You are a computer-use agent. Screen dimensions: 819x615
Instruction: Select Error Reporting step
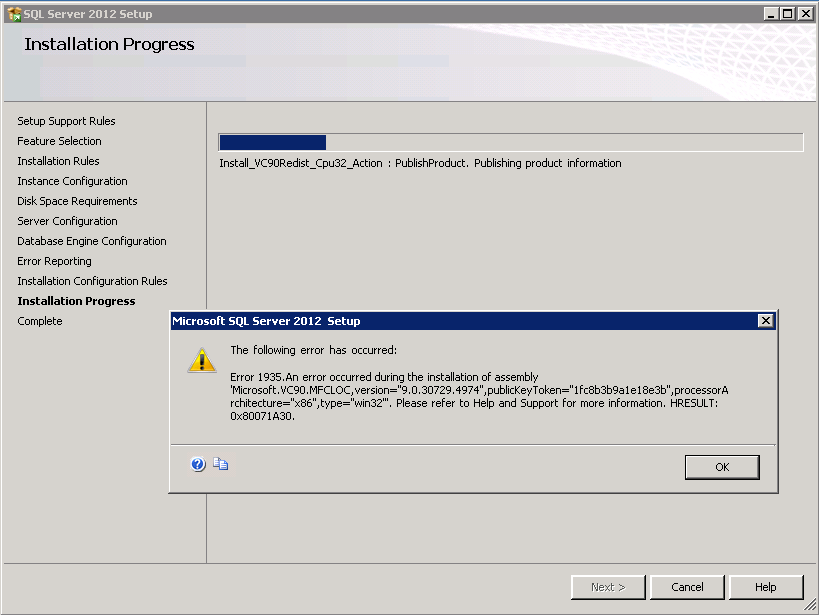54,261
